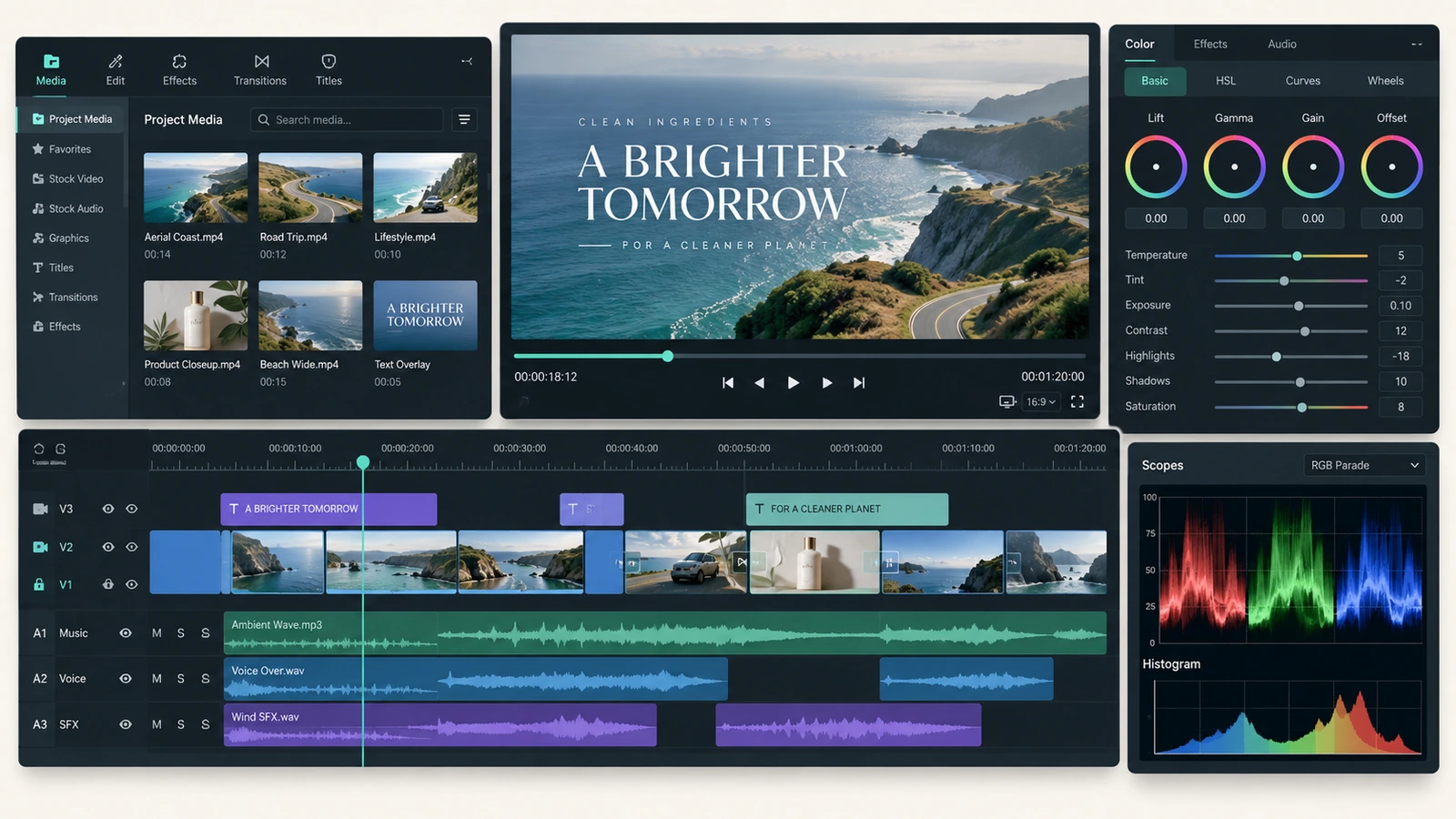
Task: Step one frame backward
Action: (x=759, y=383)
